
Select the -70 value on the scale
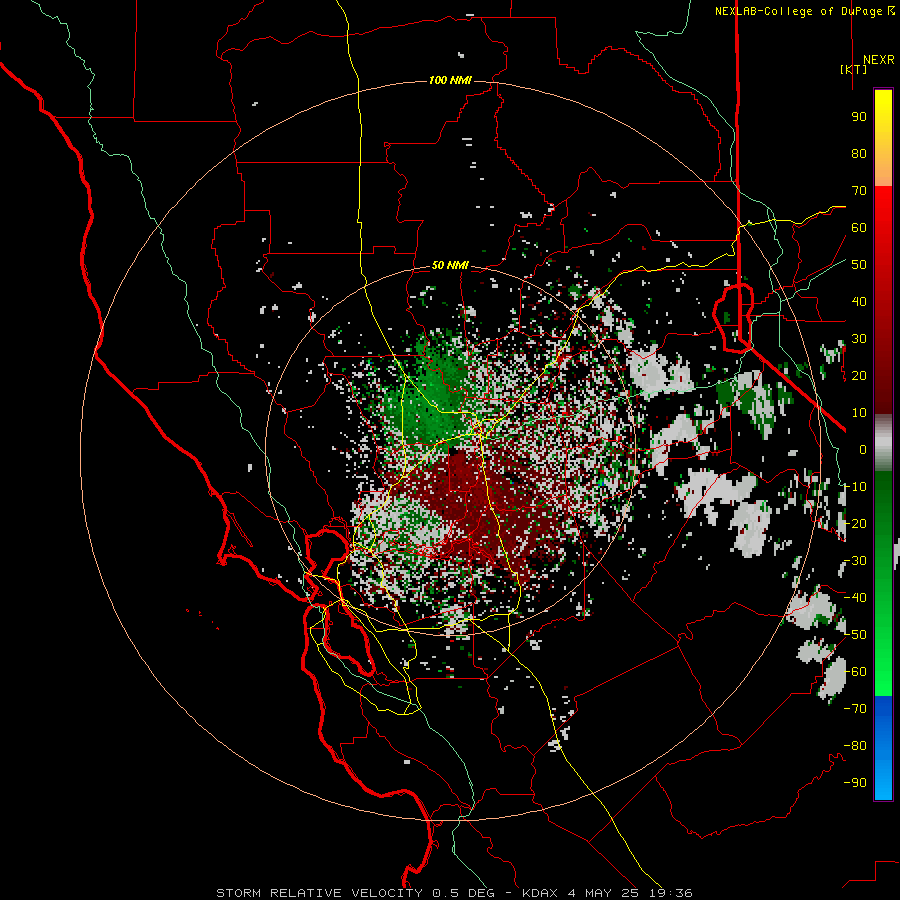855,709
